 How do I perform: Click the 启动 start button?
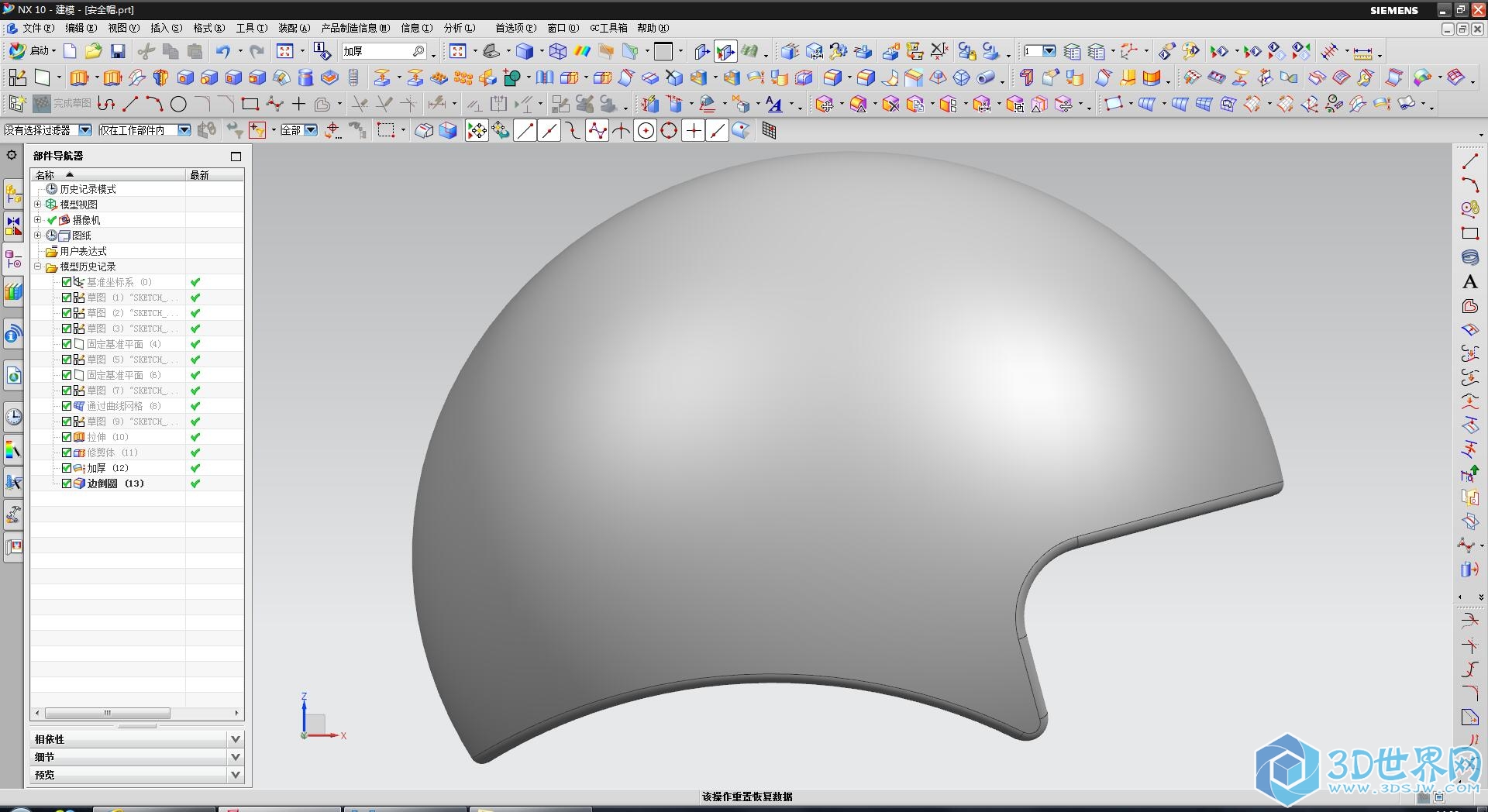pos(32,51)
